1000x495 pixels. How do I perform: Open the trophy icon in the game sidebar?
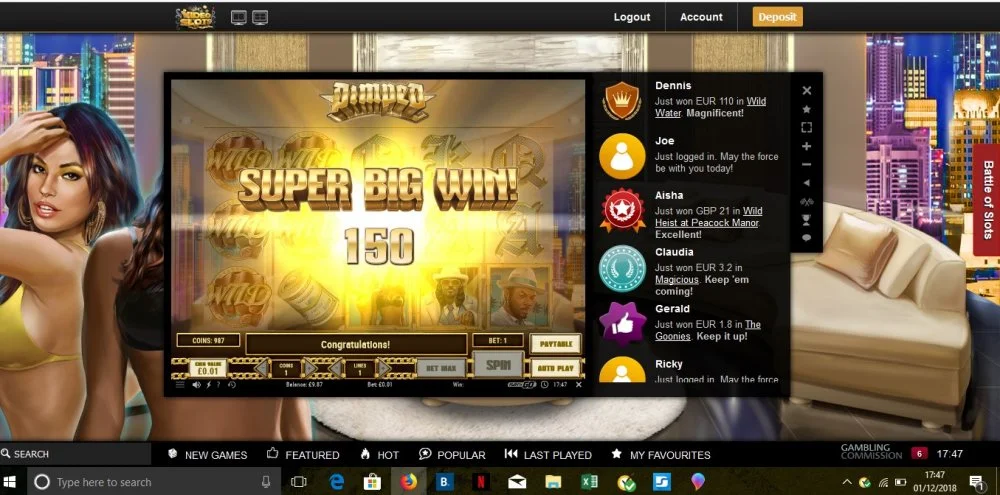pos(806,219)
